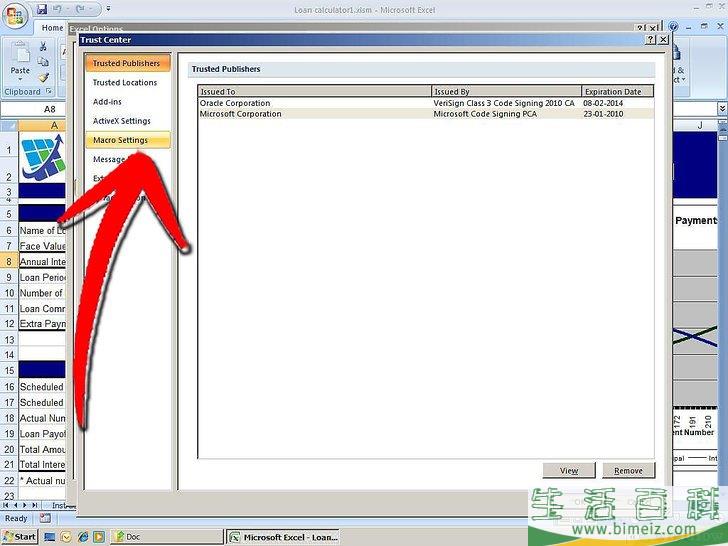Image resolution: width=728 pixels, height=546 pixels.
Task: Click the Show Desktop quick launch icon
Action: tap(49, 537)
